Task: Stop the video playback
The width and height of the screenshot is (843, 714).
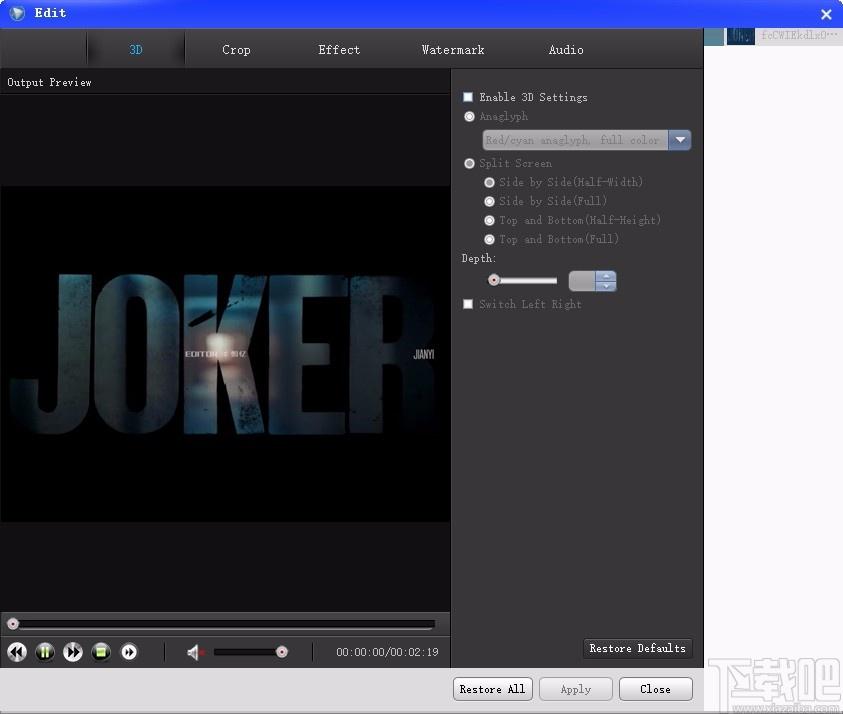Action: [x=101, y=652]
